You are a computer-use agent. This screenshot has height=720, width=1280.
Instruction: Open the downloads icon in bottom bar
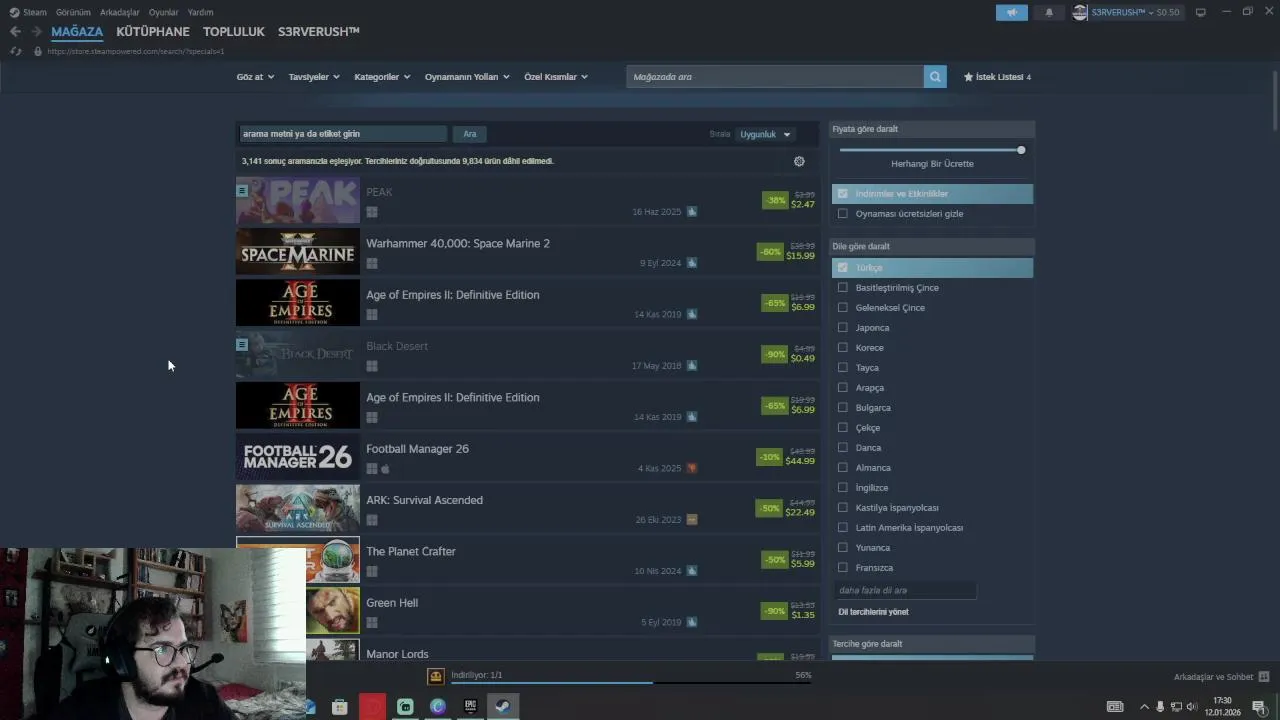pos(436,677)
